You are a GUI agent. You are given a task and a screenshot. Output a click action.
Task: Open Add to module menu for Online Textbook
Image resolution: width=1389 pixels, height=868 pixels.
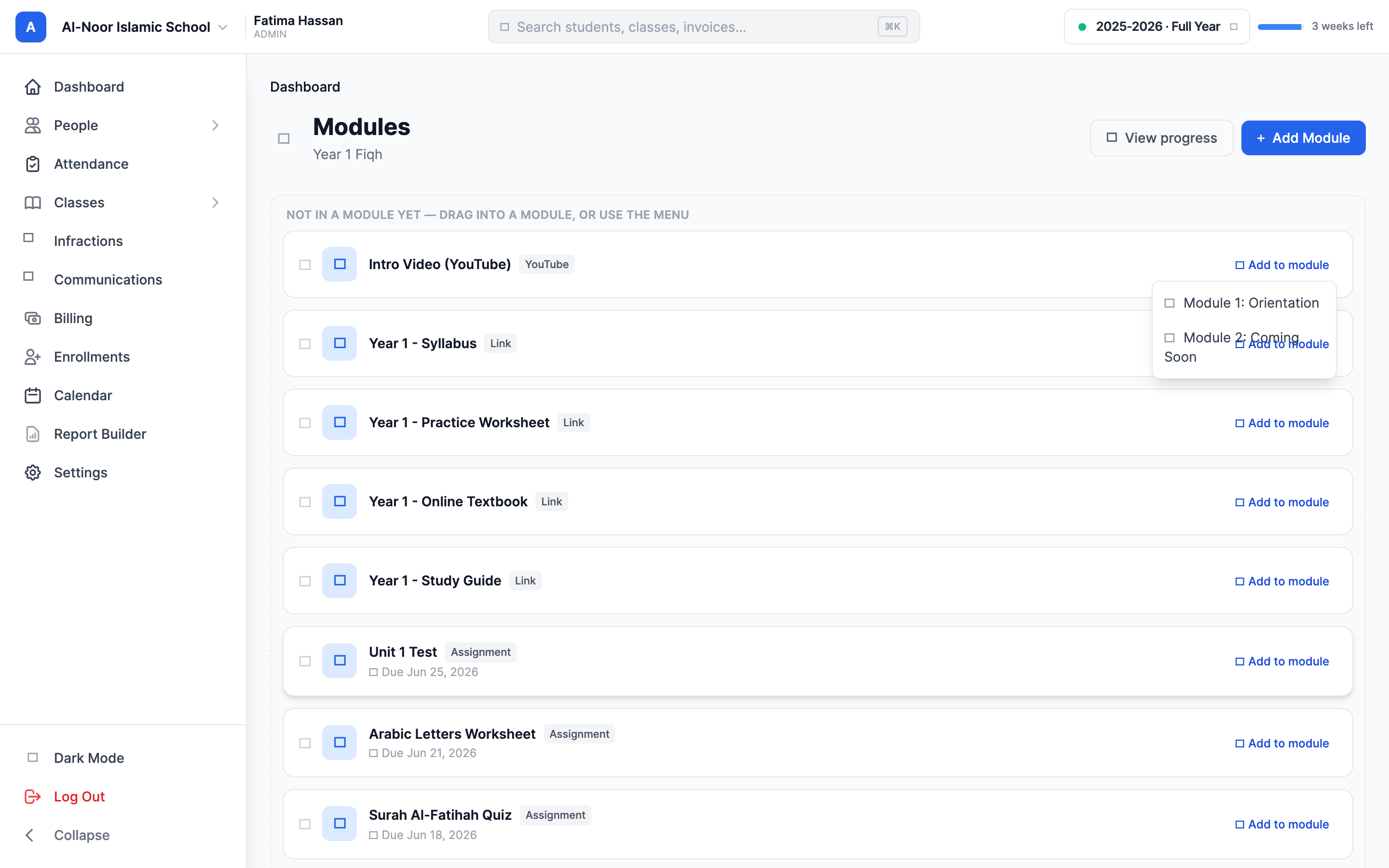coord(1281,502)
